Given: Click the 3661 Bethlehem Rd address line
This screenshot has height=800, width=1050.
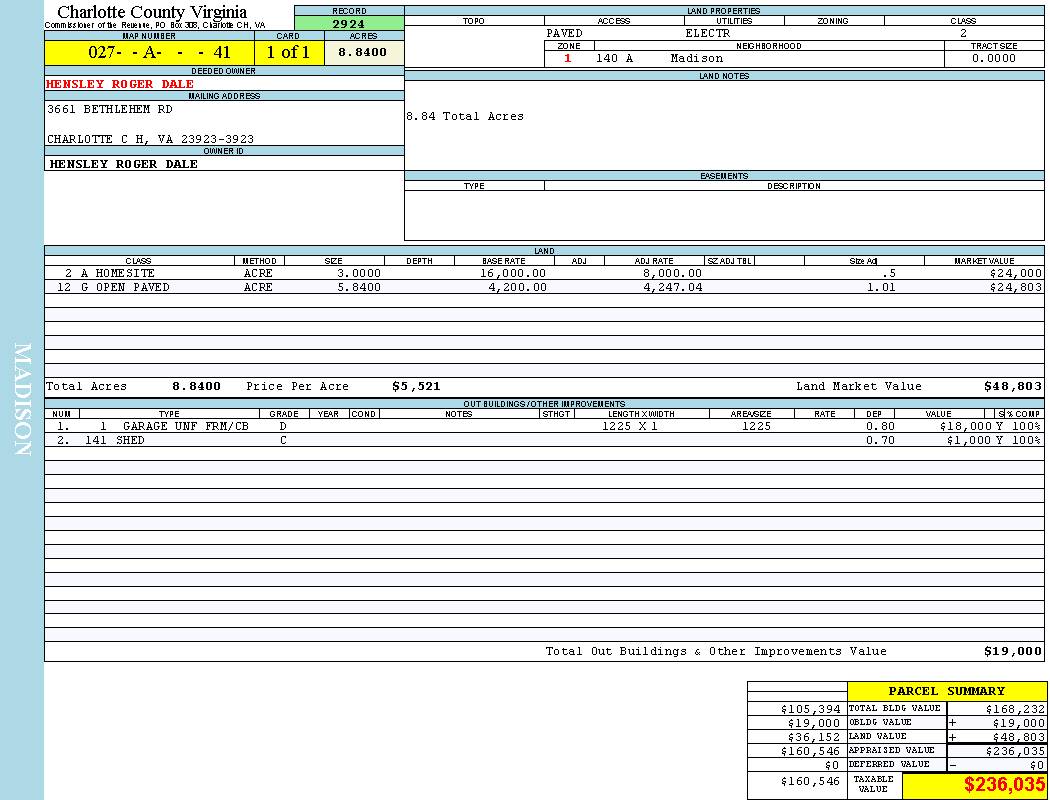Looking at the screenshot, I should 110,109.
